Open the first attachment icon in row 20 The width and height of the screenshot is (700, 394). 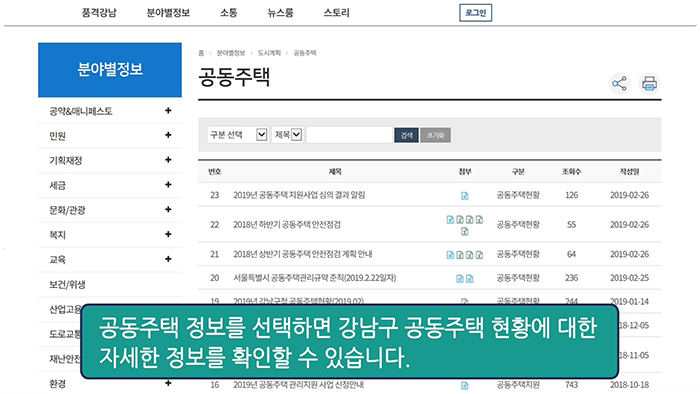point(460,278)
